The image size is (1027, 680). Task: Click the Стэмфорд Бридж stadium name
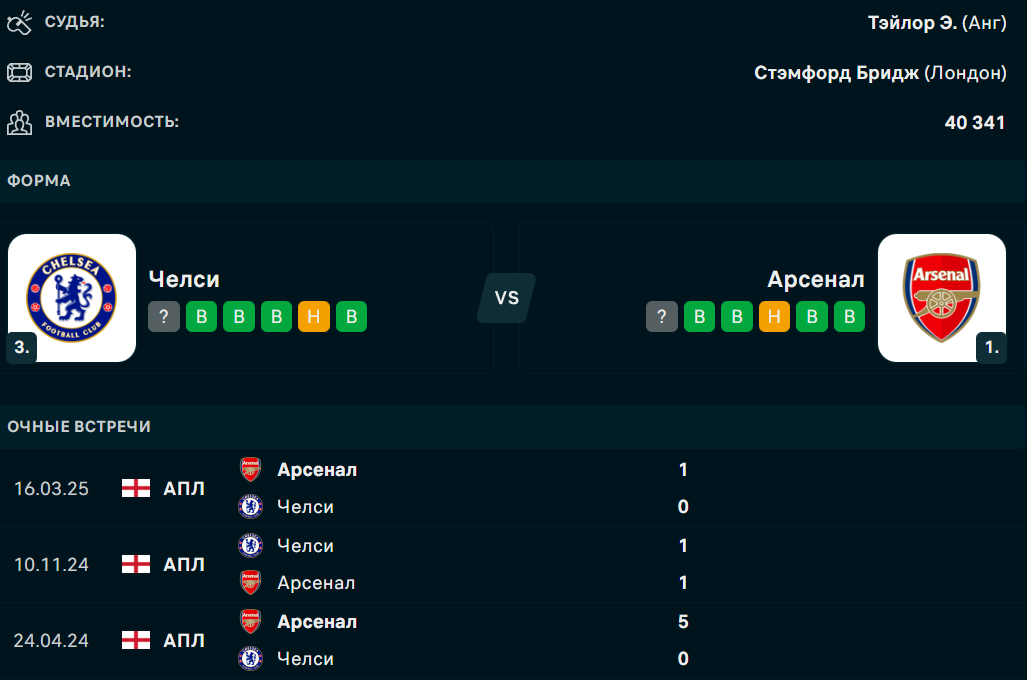point(836,73)
